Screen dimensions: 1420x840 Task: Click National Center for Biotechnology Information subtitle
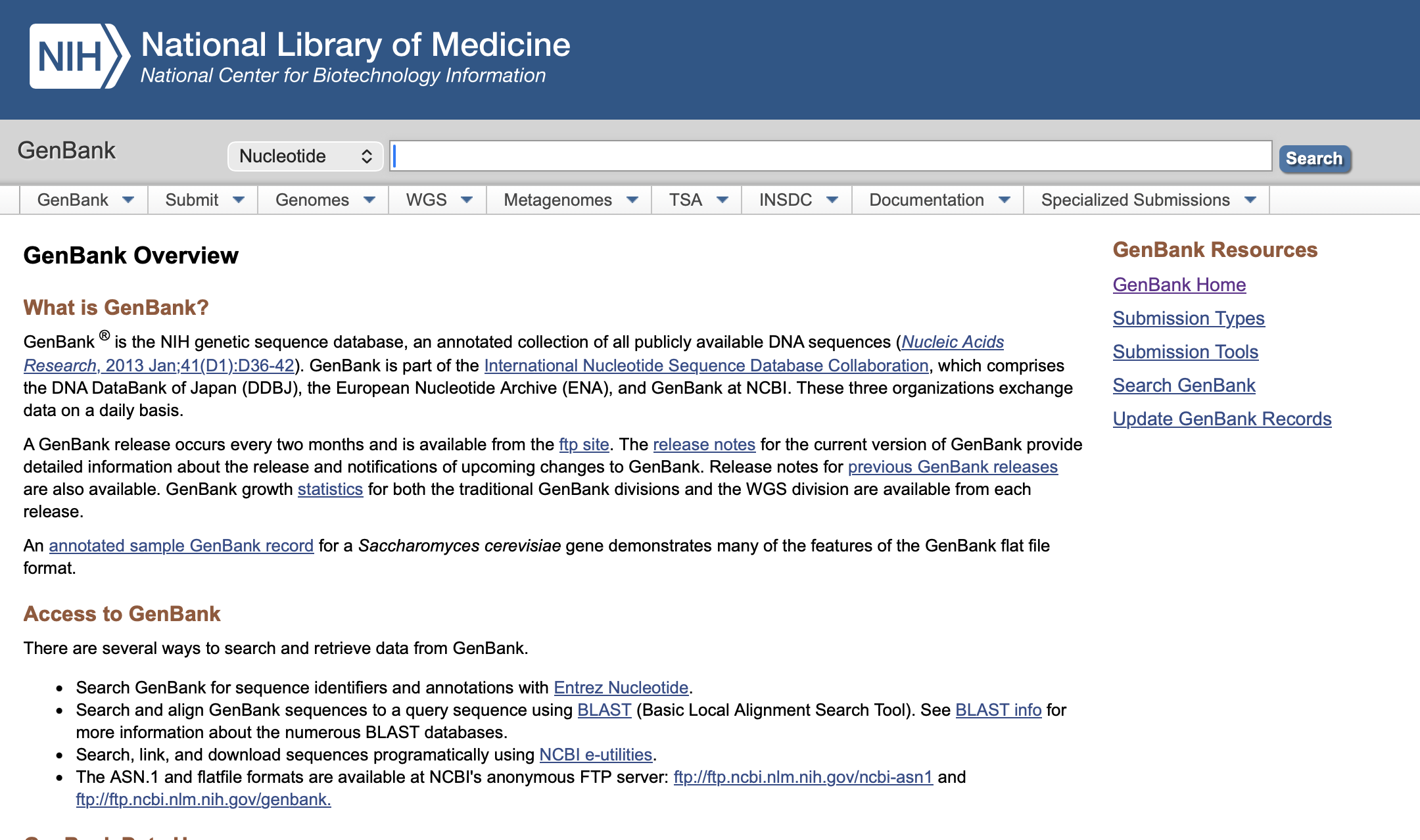[343, 76]
